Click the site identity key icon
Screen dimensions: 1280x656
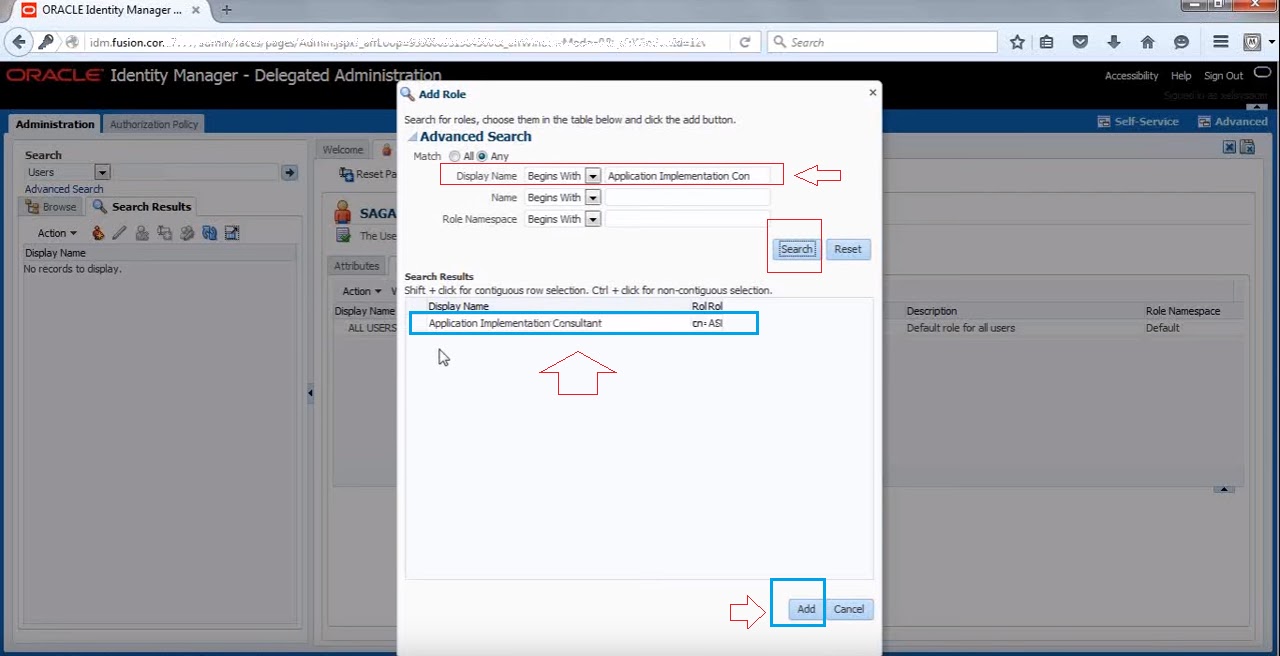46,42
